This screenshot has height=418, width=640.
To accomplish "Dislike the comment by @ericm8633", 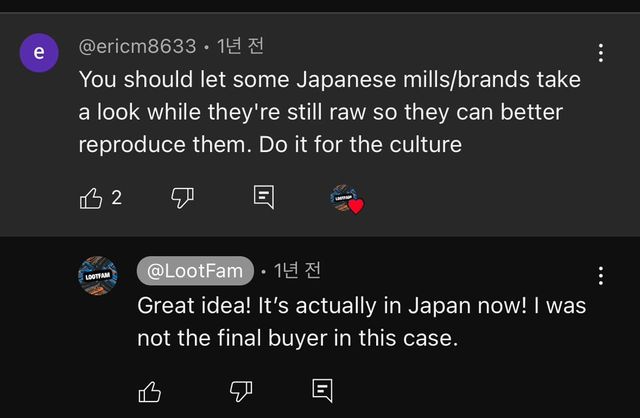I will [182, 198].
